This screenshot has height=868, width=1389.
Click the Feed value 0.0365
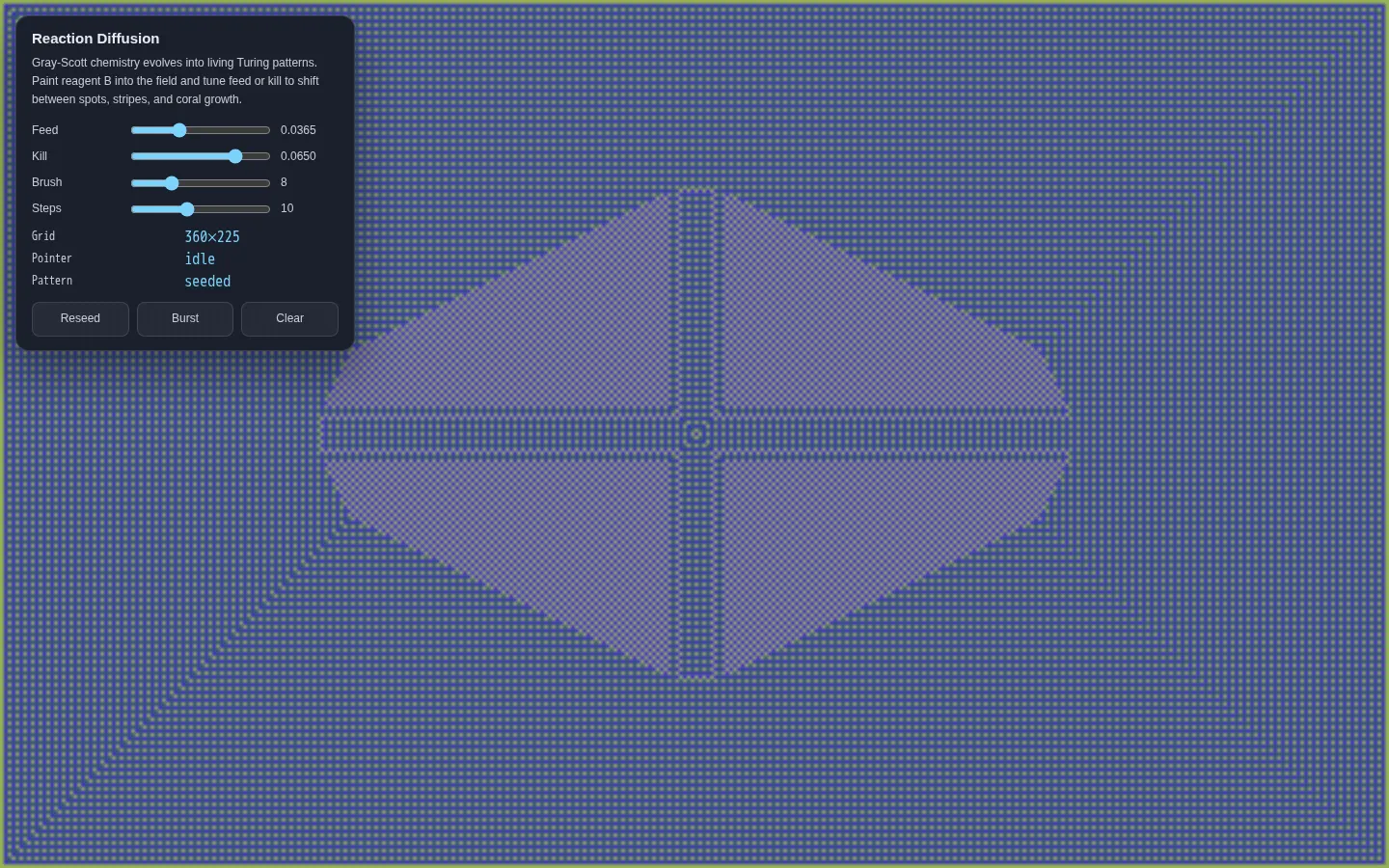(298, 130)
